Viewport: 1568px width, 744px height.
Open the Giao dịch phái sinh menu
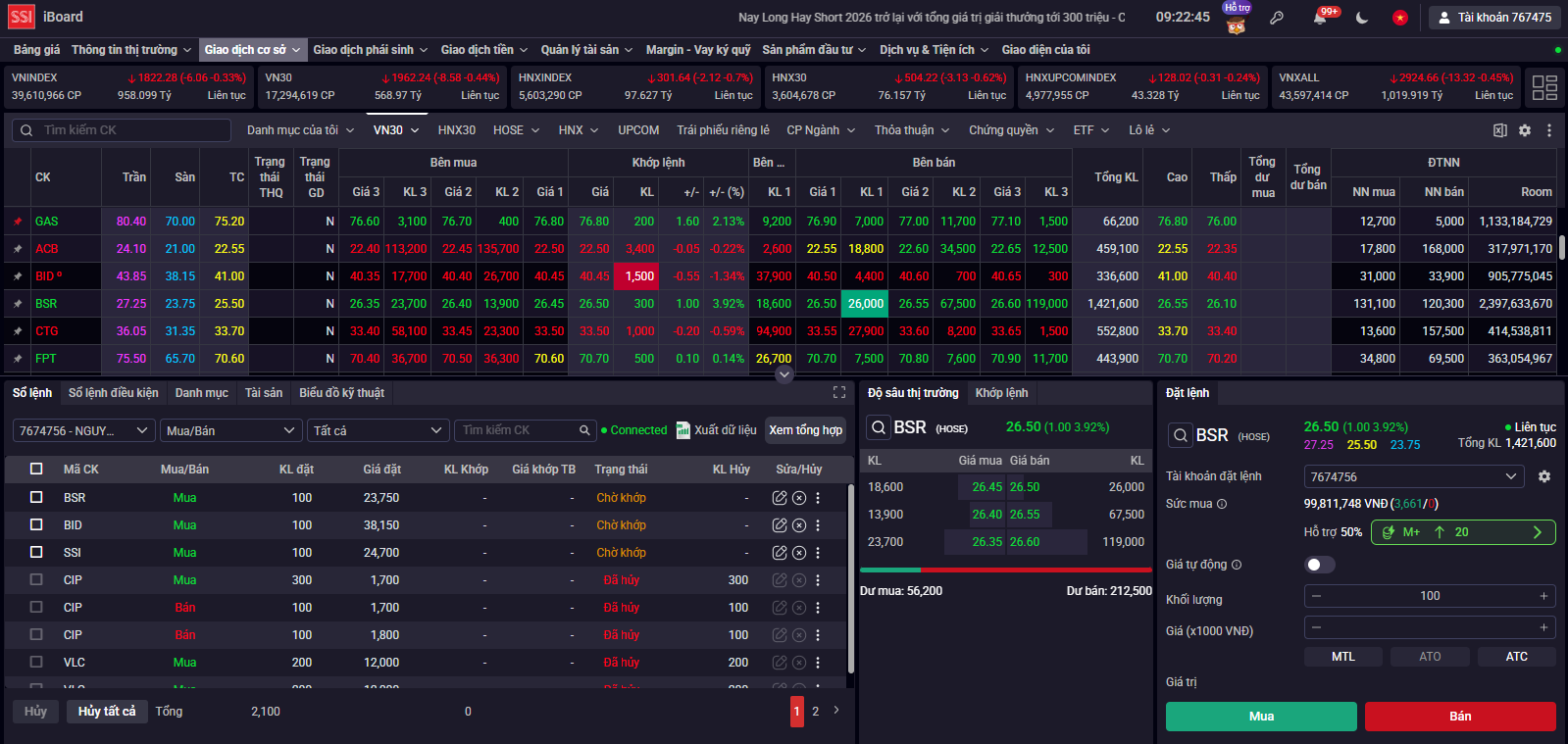tap(370, 50)
